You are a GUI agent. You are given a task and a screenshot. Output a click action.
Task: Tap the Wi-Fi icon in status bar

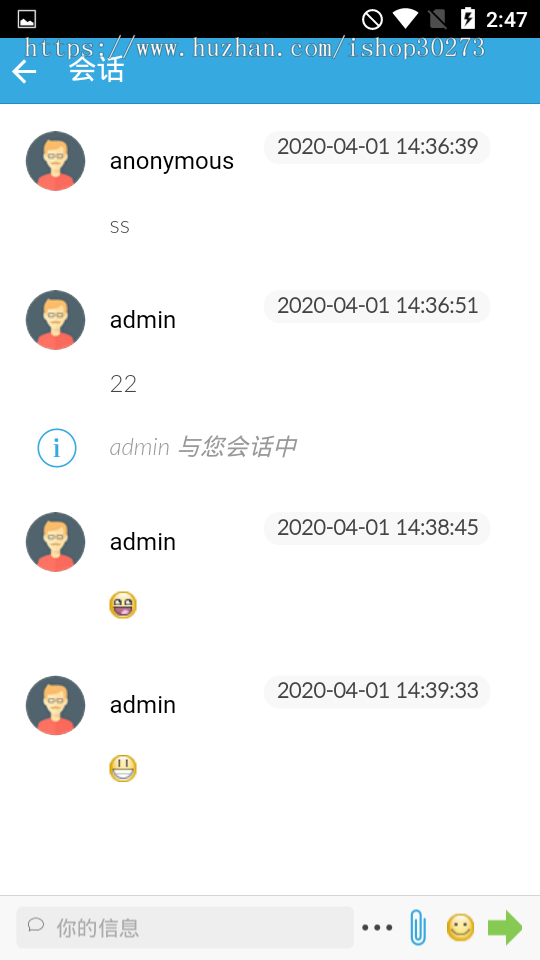tap(405, 19)
